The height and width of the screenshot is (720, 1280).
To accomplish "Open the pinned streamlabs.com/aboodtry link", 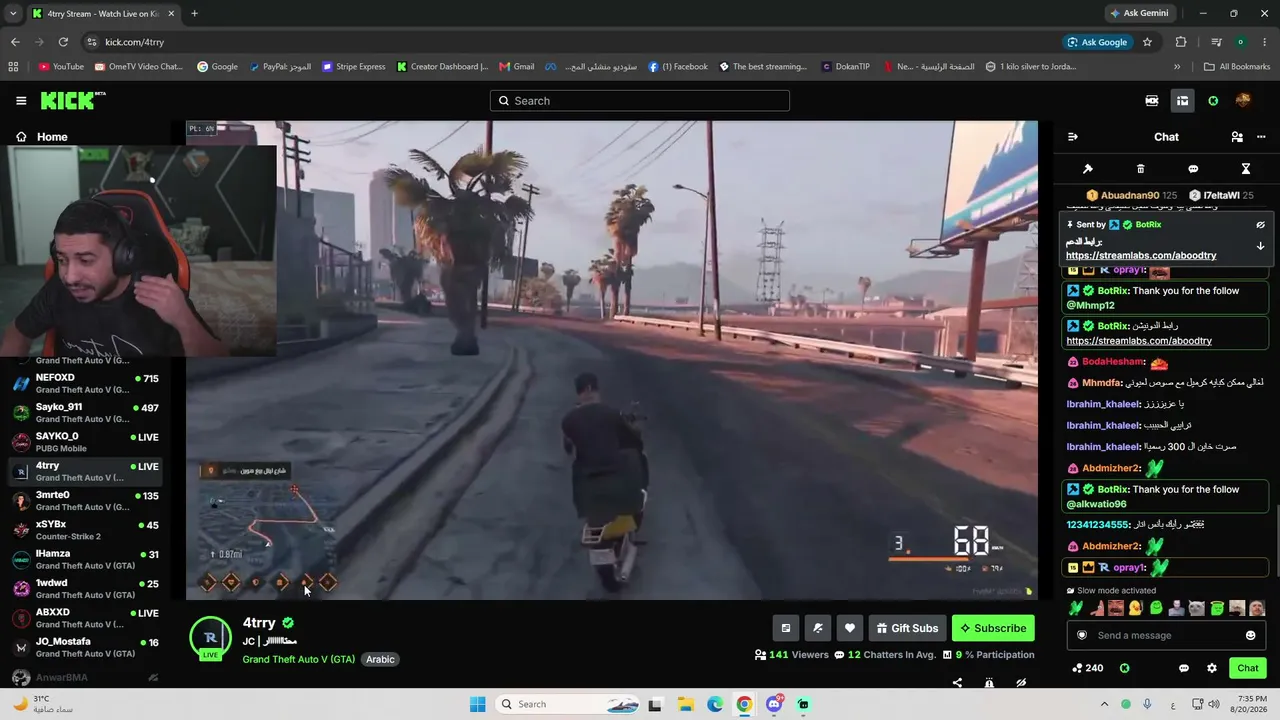I will tap(1141, 256).
